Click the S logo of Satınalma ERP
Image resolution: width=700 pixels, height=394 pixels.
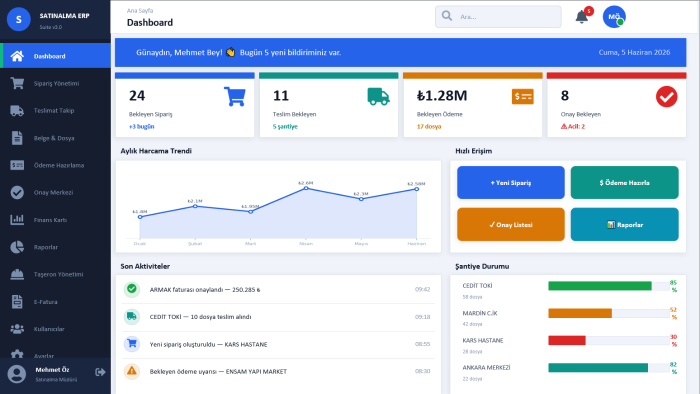(x=19, y=19)
